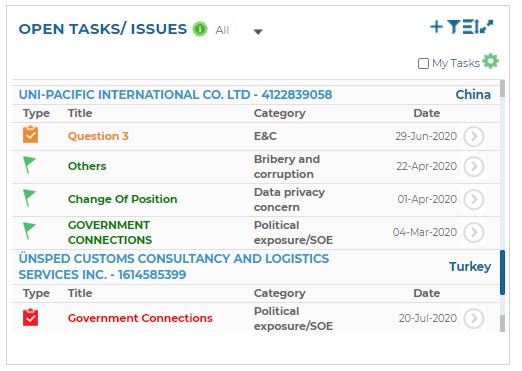Open red Government Connections task title

pyautogui.click(x=140, y=318)
